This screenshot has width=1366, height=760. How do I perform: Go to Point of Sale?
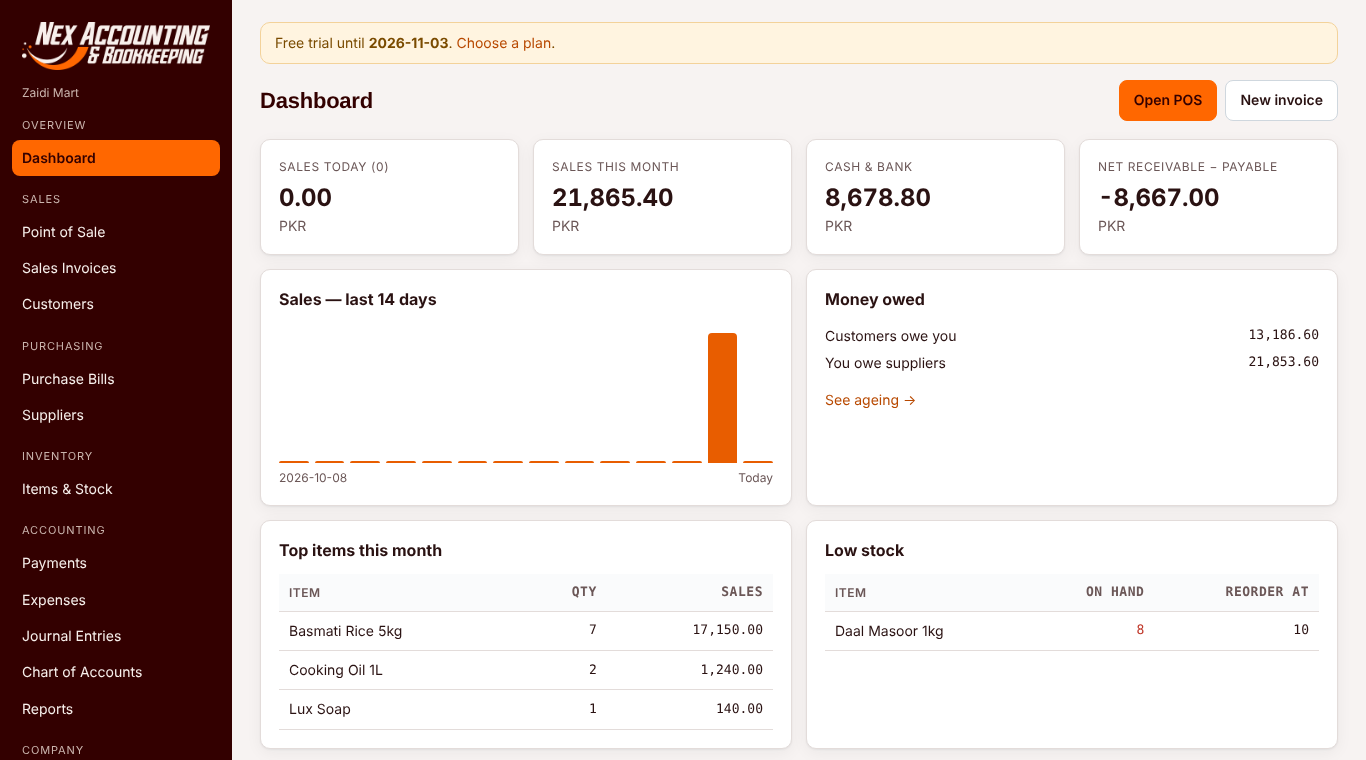[116, 232]
